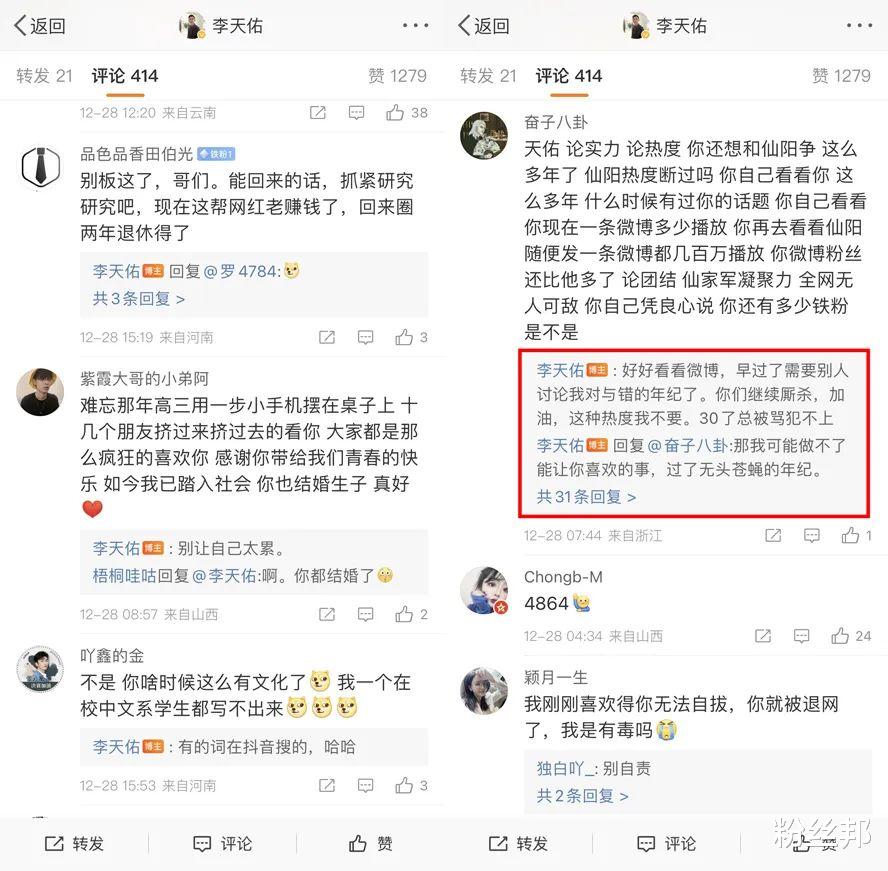Like the Chongb-M comment with 24 likes
The height and width of the screenshot is (871, 888).
coord(840,636)
